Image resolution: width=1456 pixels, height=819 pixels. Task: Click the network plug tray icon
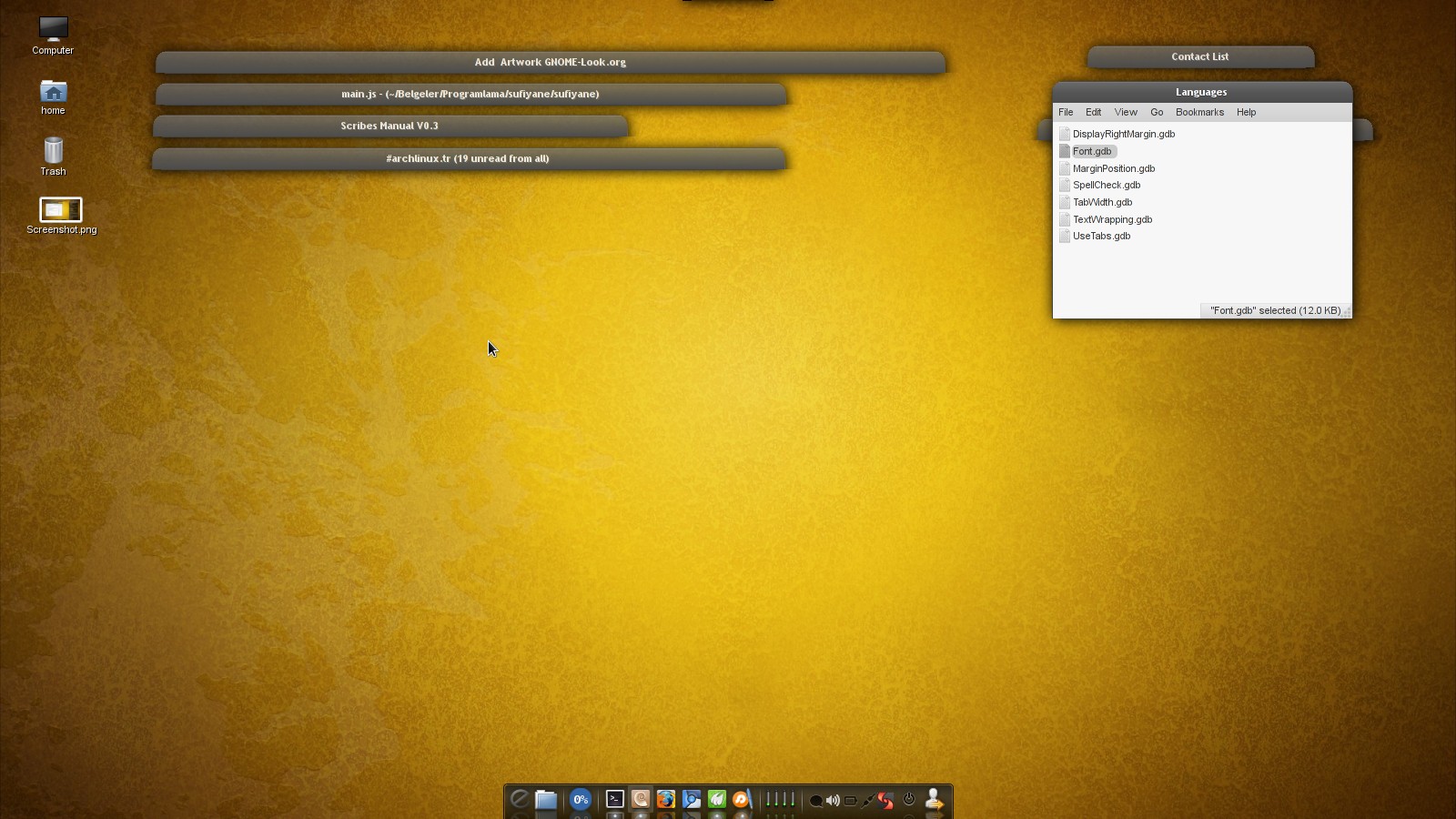(868, 801)
